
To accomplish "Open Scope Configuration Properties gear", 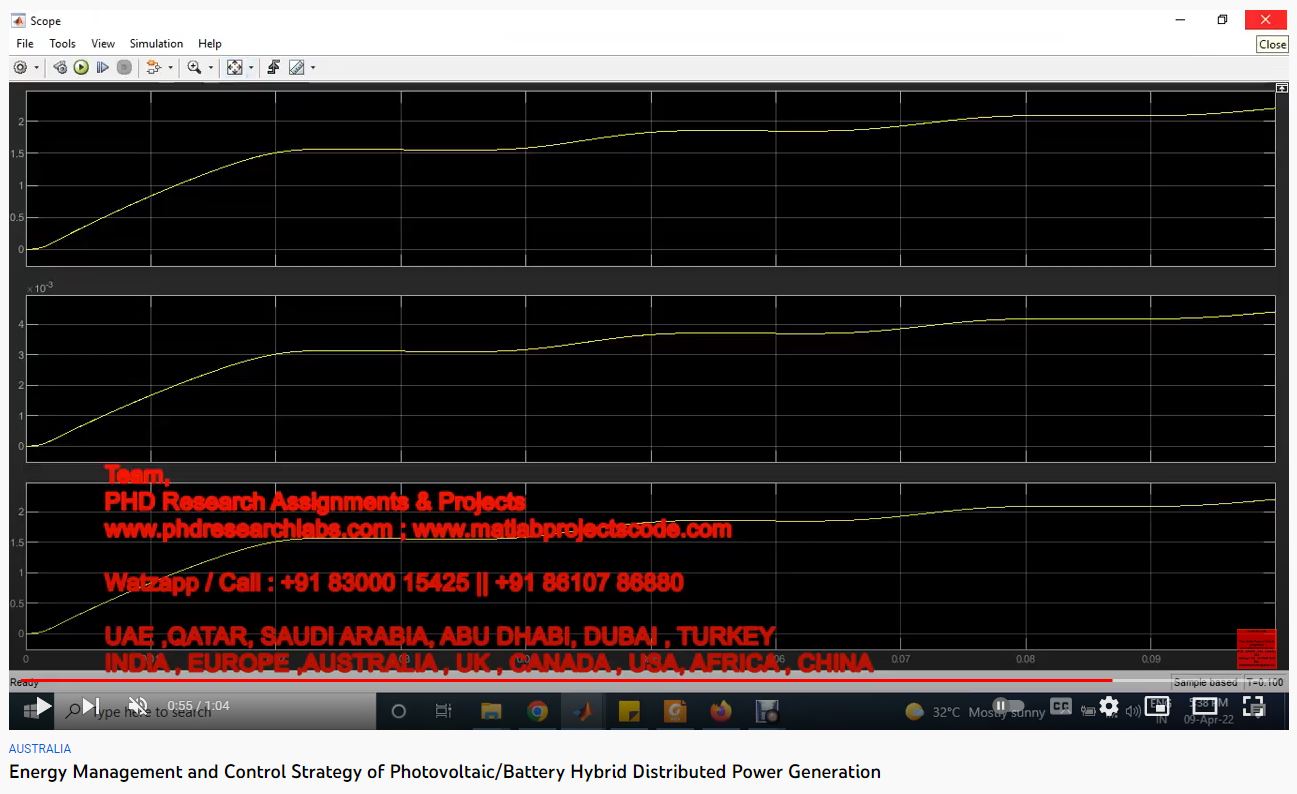I will click(20, 68).
